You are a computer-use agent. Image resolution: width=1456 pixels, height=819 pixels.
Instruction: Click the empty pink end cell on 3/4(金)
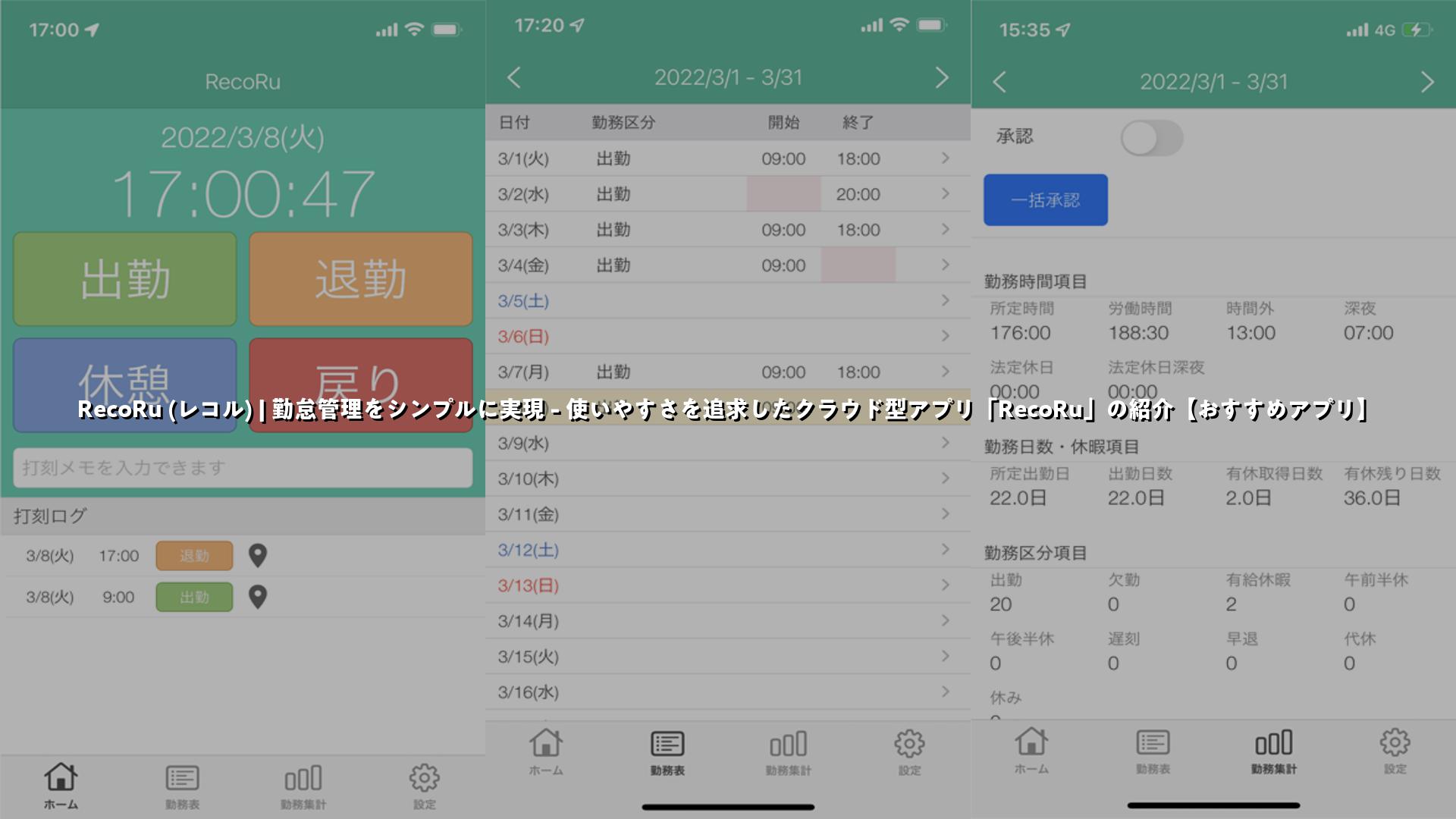(858, 265)
